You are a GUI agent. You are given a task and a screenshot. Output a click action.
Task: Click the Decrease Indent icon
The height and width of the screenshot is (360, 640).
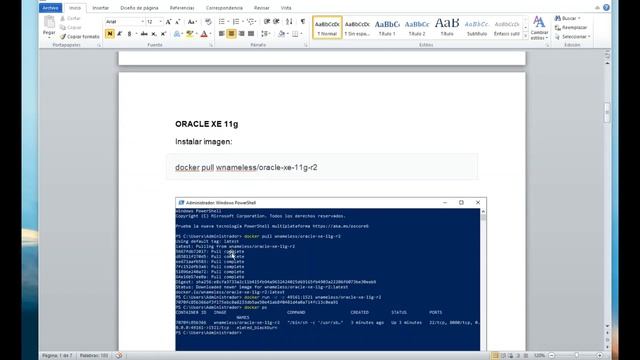[x=267, y=22]
